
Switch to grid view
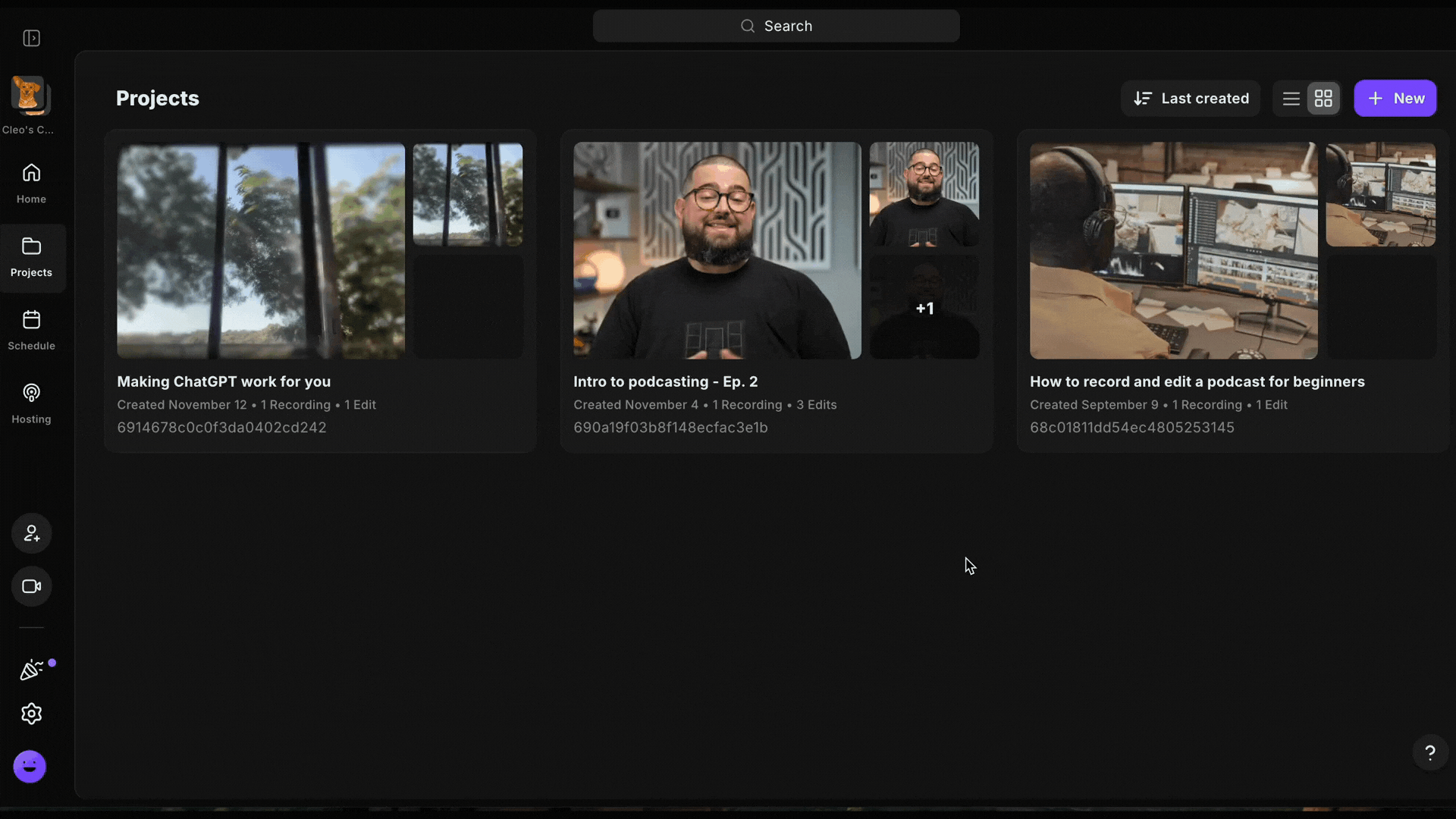pyautogui.click(x=1323, y=99)
